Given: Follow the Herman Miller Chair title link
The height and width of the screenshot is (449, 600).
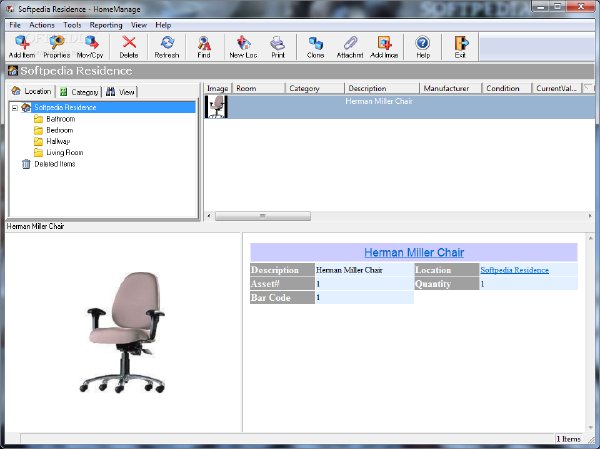Looking at the screenshot, I should point(414,252).
